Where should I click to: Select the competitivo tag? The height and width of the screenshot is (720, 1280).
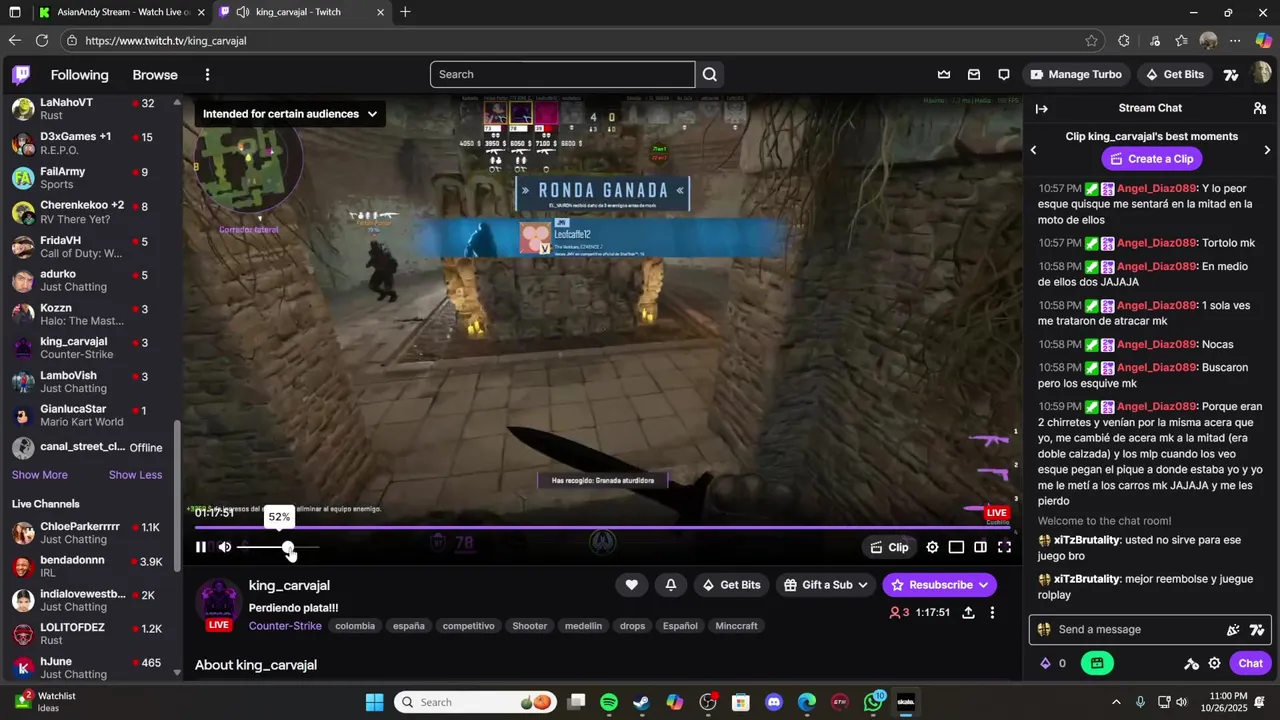coord(468,626)
